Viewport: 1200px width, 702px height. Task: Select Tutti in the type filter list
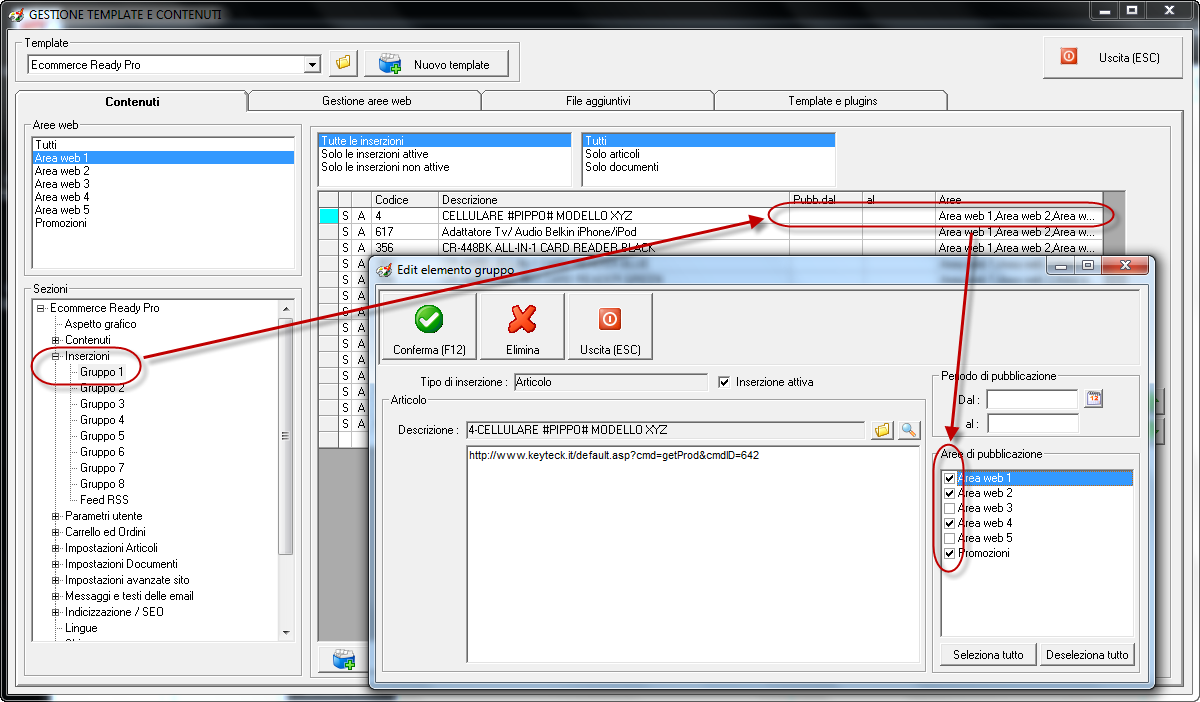coord(708,141)
